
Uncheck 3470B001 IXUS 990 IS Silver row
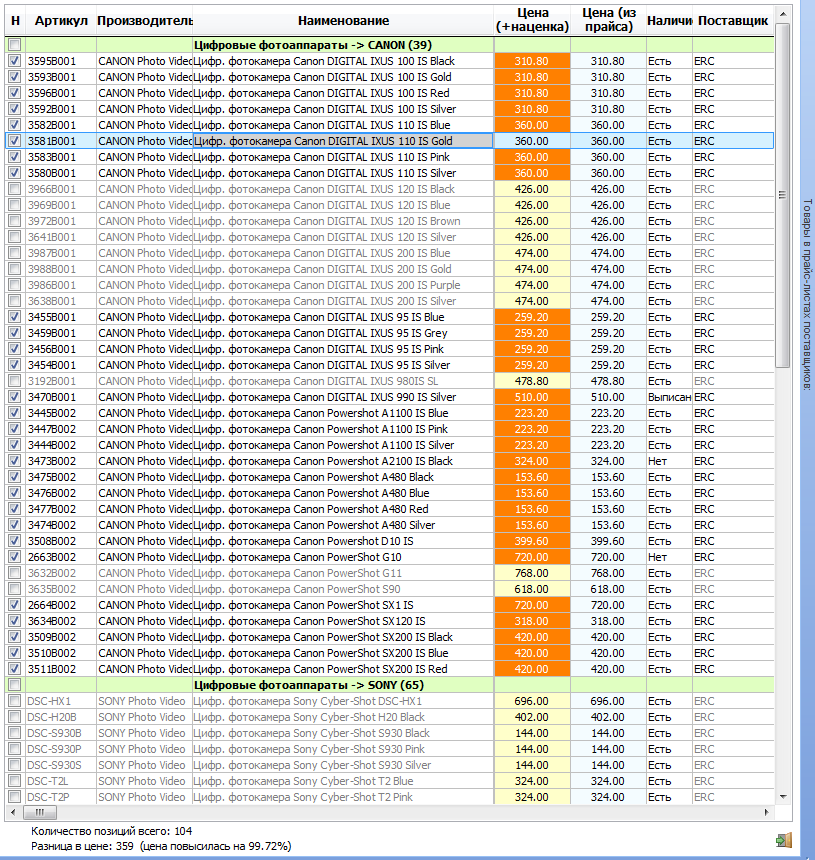[15, 397]
